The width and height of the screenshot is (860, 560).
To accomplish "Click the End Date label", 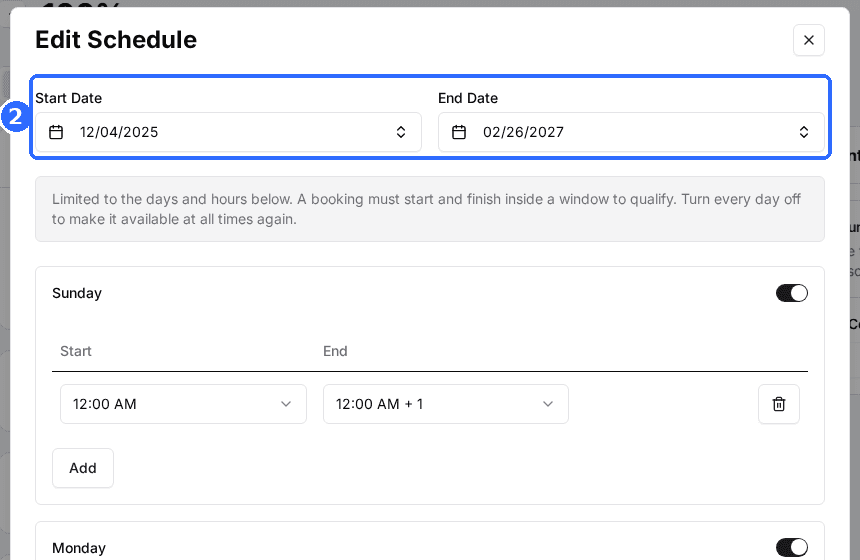I will point(468,98).
